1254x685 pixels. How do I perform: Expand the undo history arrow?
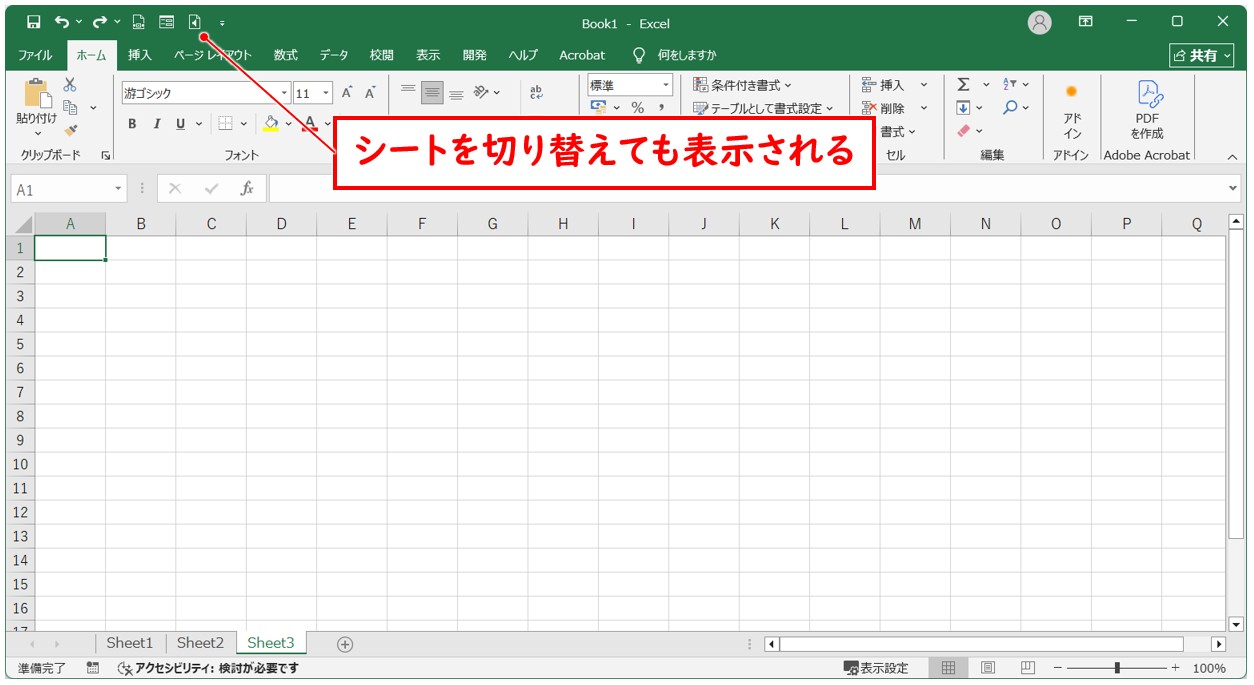(79, 22)
